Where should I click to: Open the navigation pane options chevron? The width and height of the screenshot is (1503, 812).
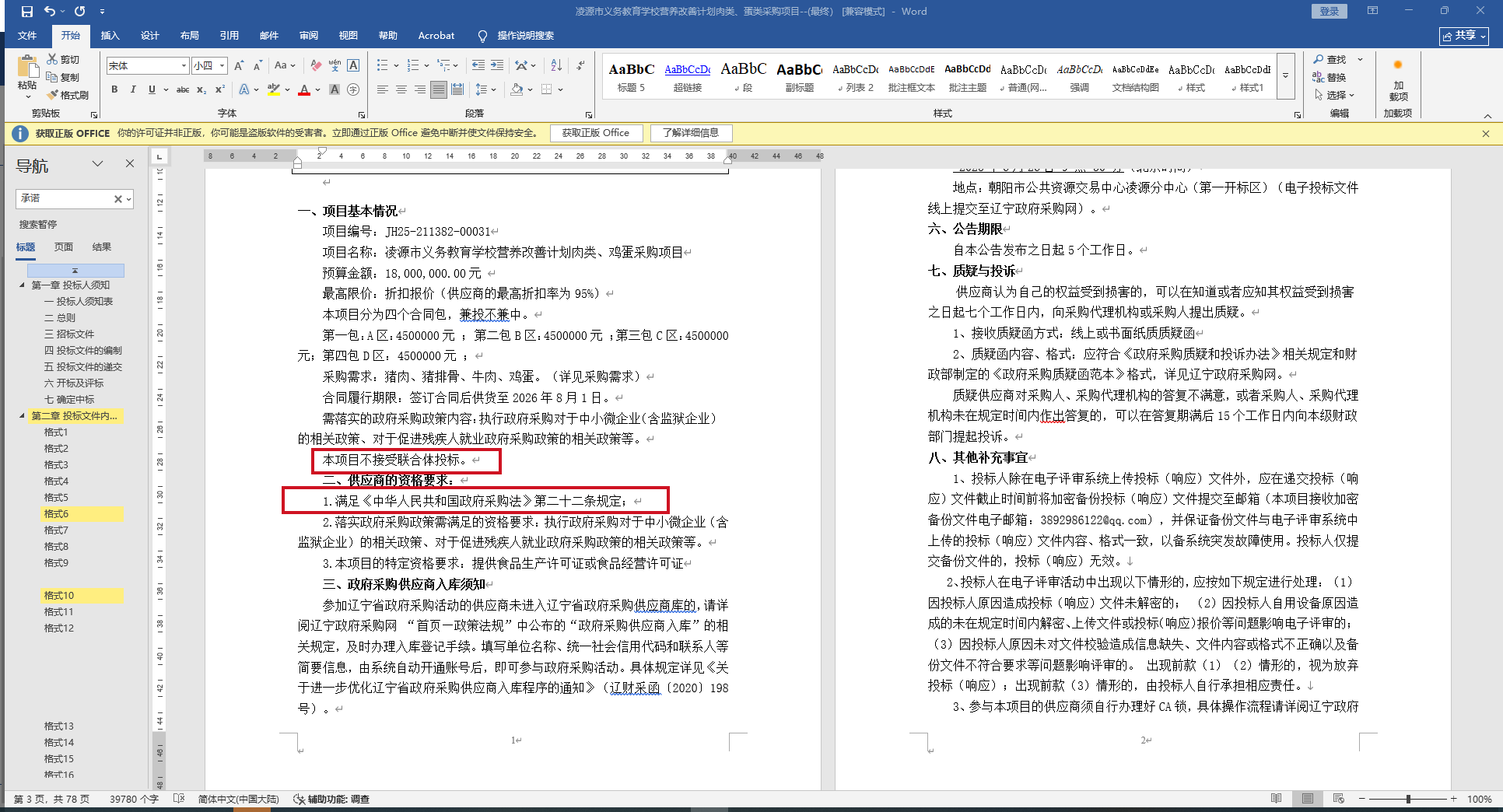pos(97,163)
